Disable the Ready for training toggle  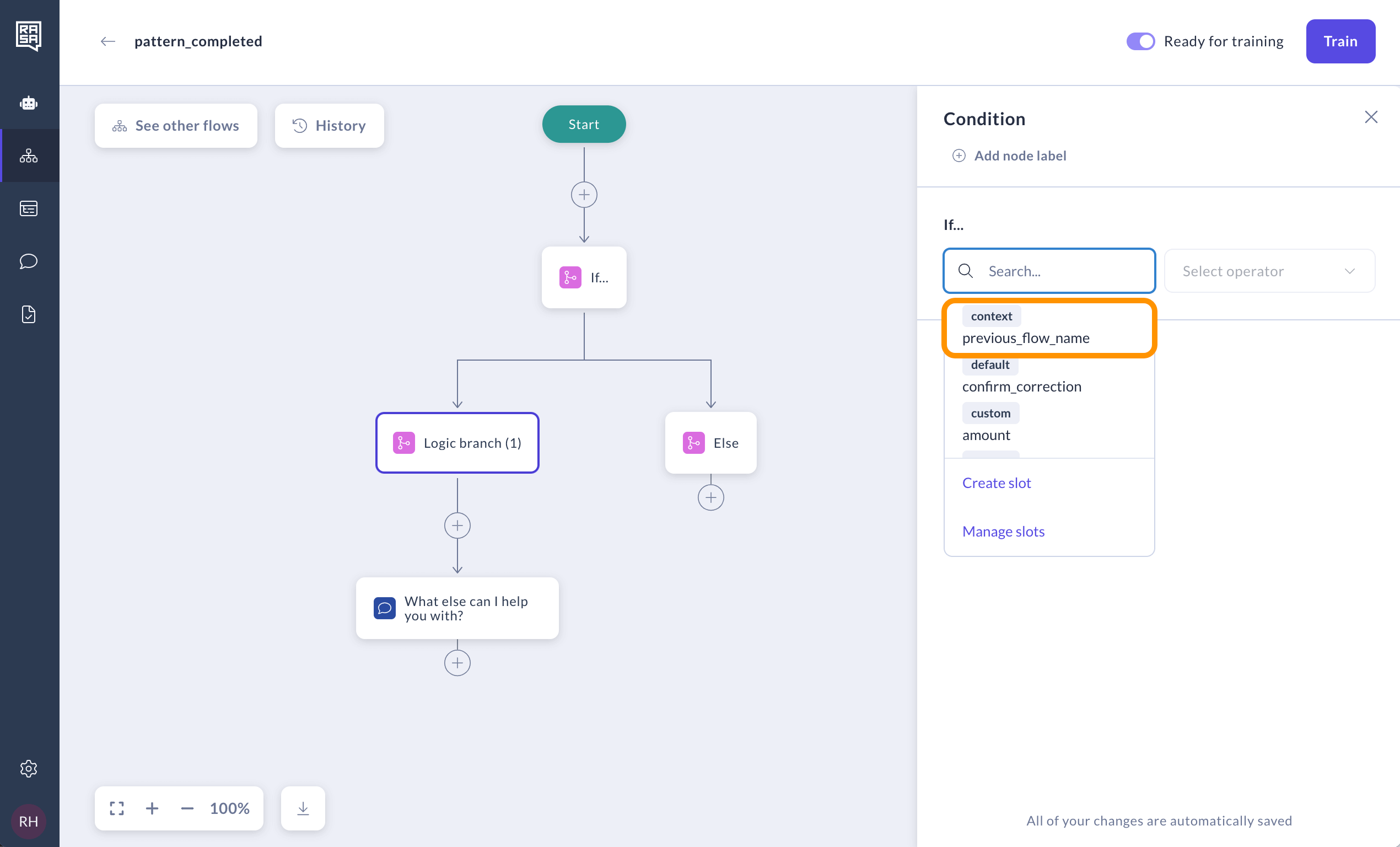coord(1140,41)
